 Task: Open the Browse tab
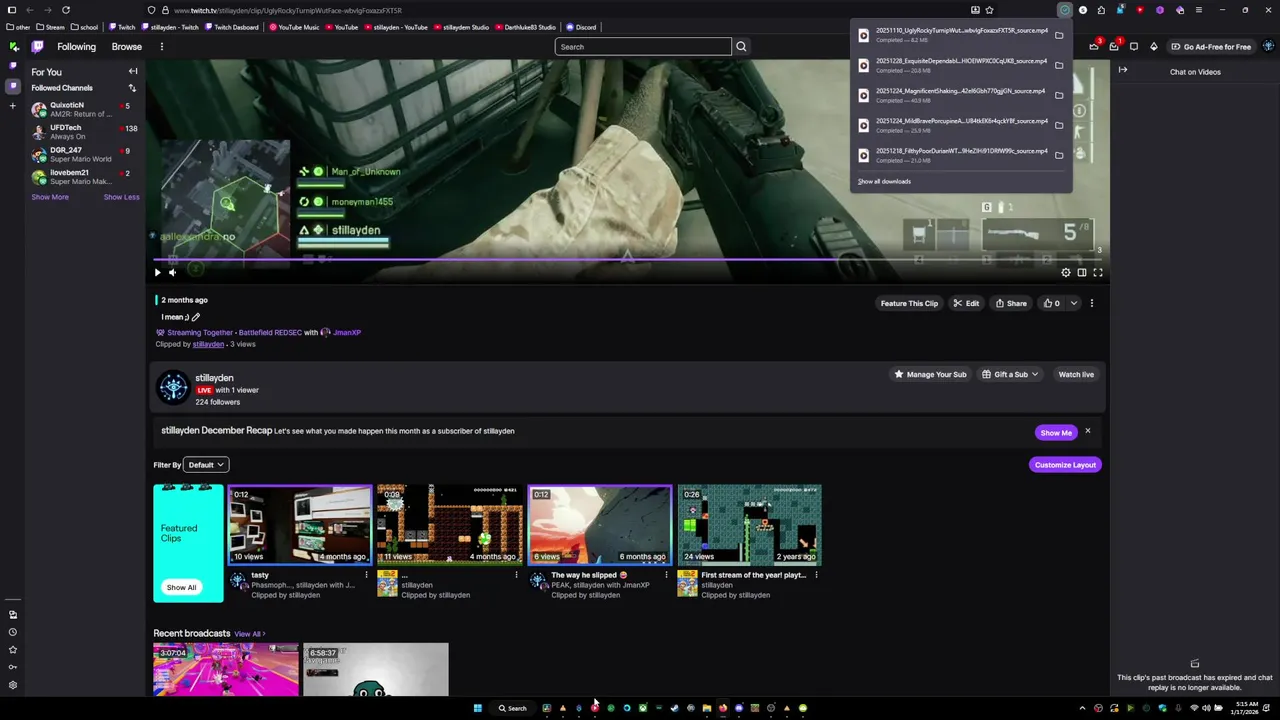[x=126, y=47]
